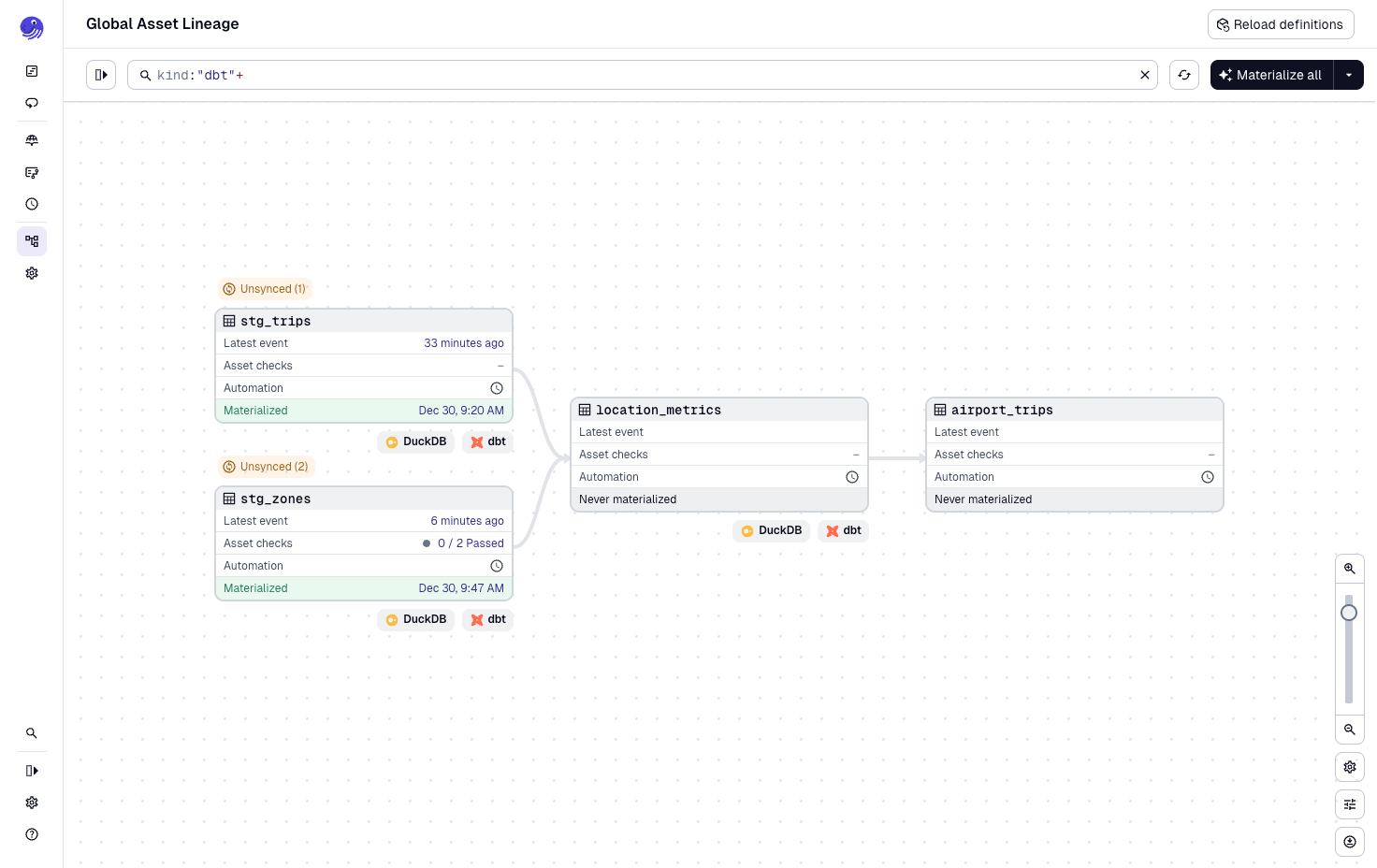
Task: Click the Unsynced (1) badge above stg_trips
Action: (265, 288)
